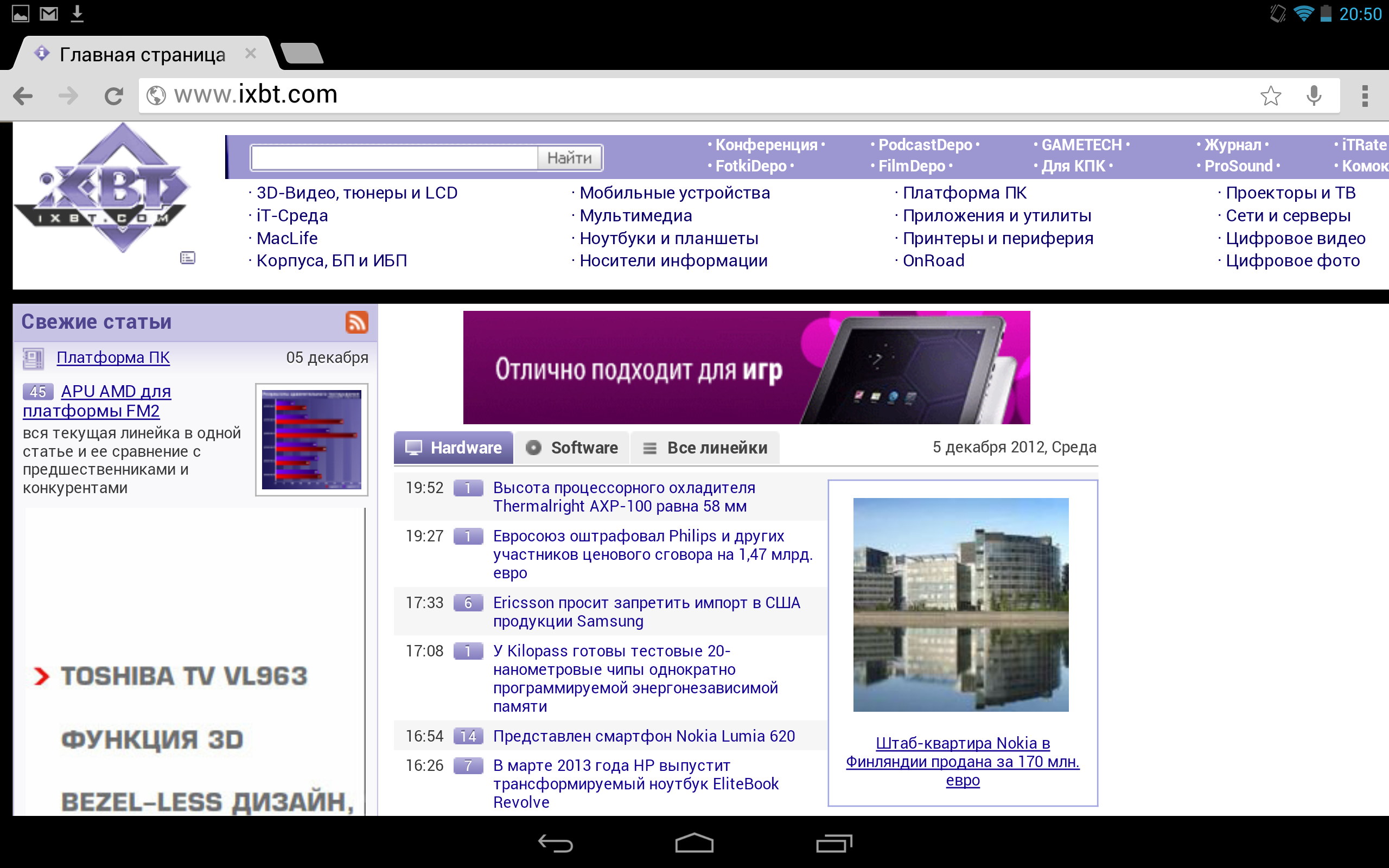The image size is (1389, 868).
Task: Tap the browser forward arrow
Action: tap(68, 95)
